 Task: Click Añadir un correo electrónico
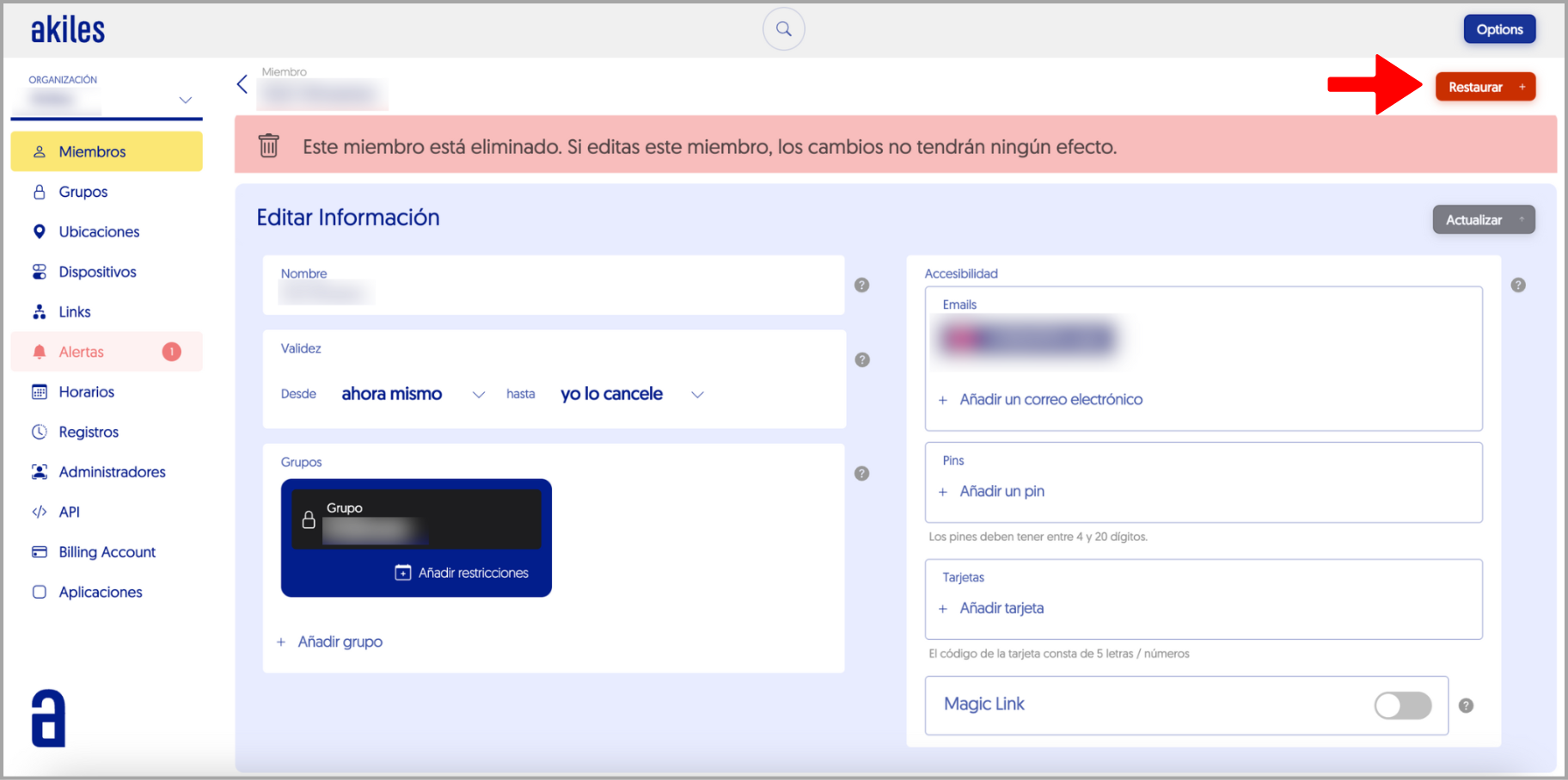coord(1050,399)
